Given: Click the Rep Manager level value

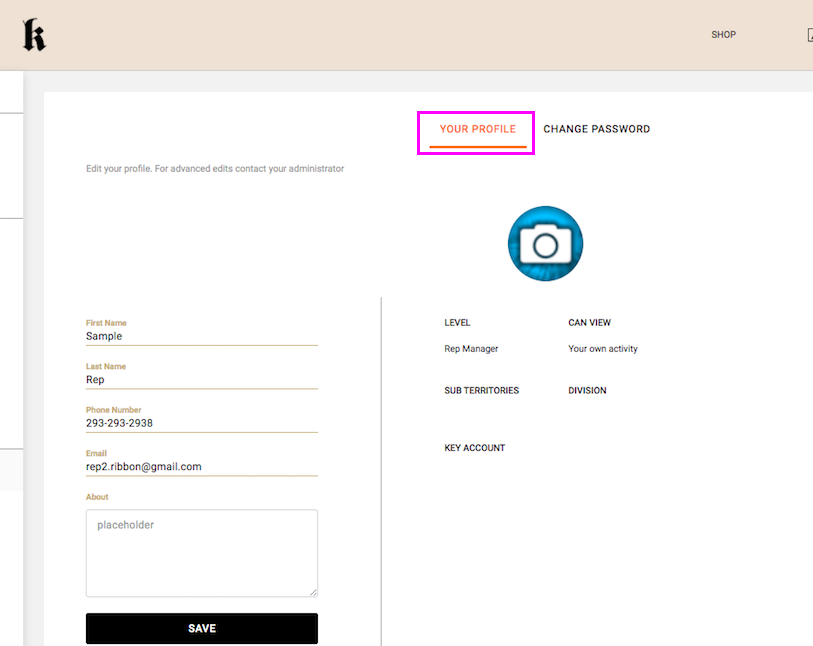Looking at the screenshot, I should (471, 349).
